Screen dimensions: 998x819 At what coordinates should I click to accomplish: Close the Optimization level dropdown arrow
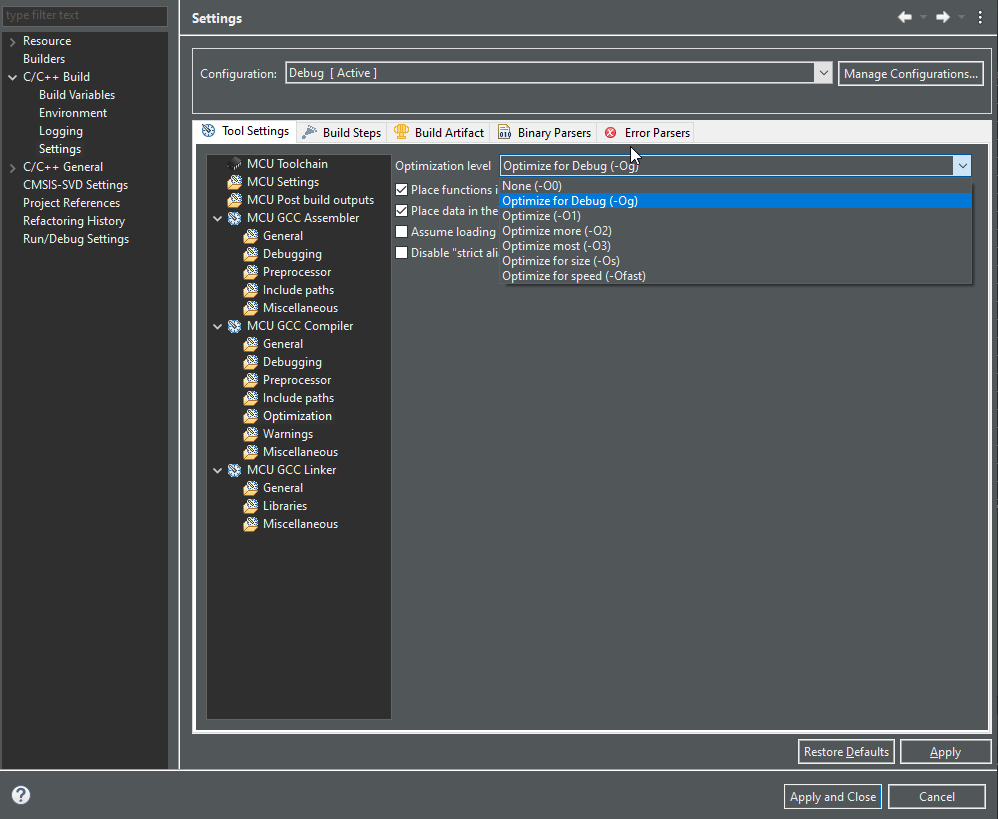click(x=962, y=166)
